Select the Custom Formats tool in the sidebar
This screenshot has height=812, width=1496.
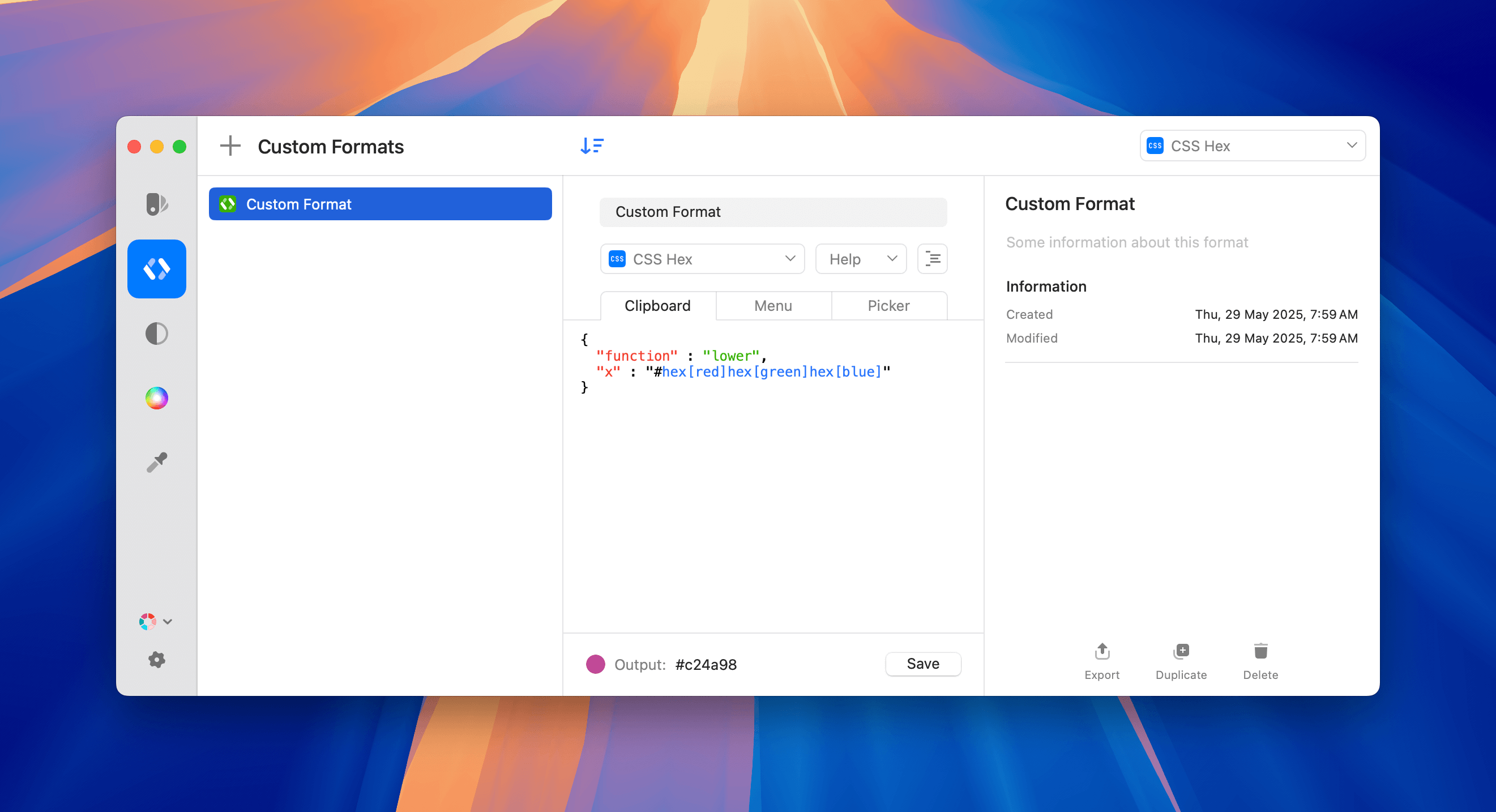pyautogui.click(x=156, y=268)
